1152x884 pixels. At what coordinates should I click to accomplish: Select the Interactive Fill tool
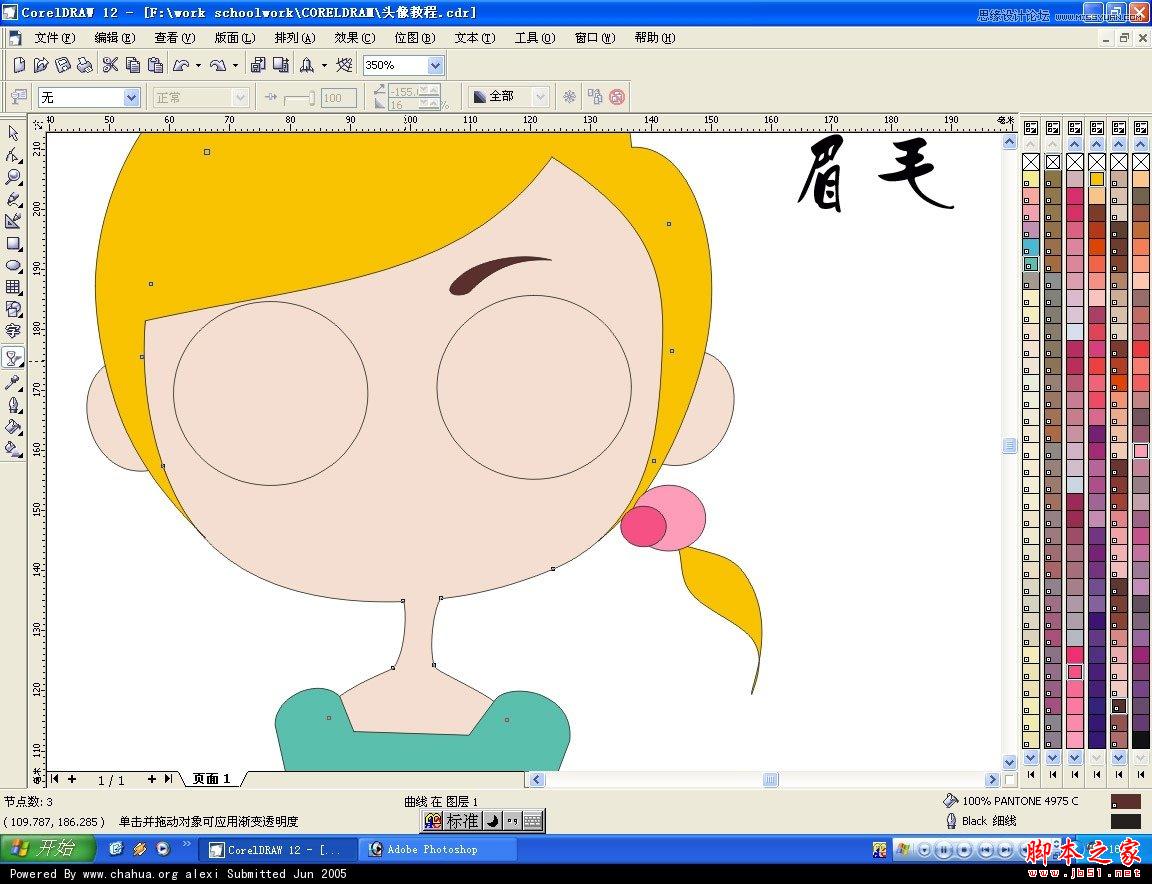point(14,448)
